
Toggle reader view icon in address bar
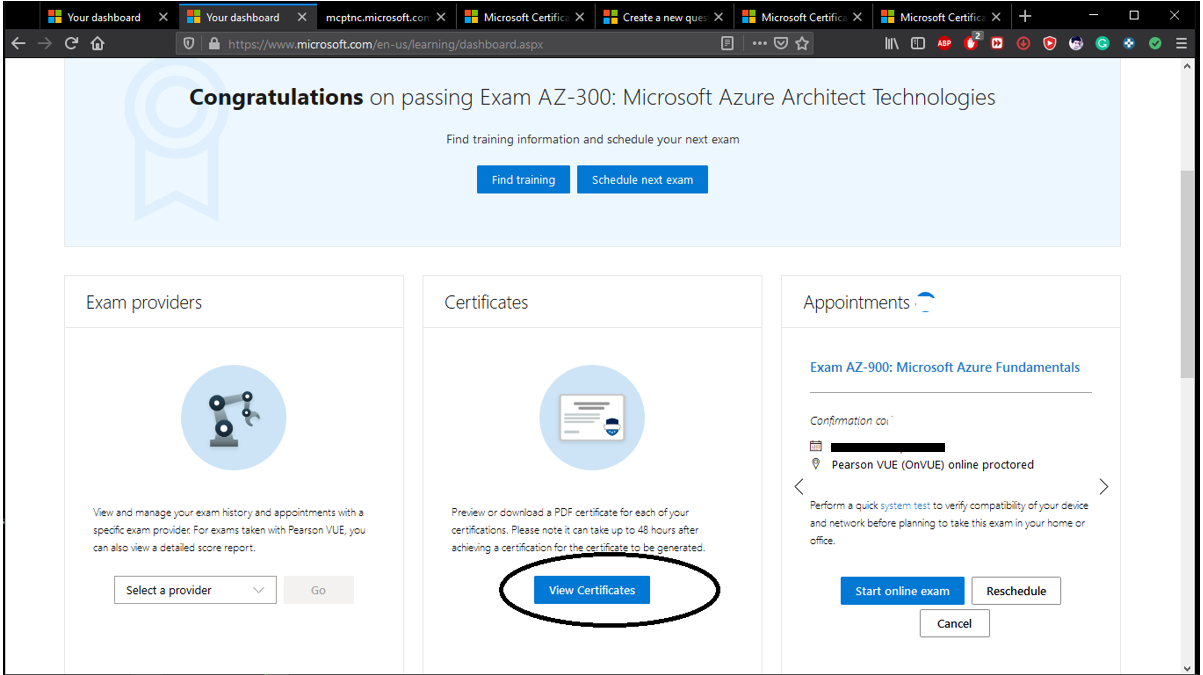[x=727, y=44]
